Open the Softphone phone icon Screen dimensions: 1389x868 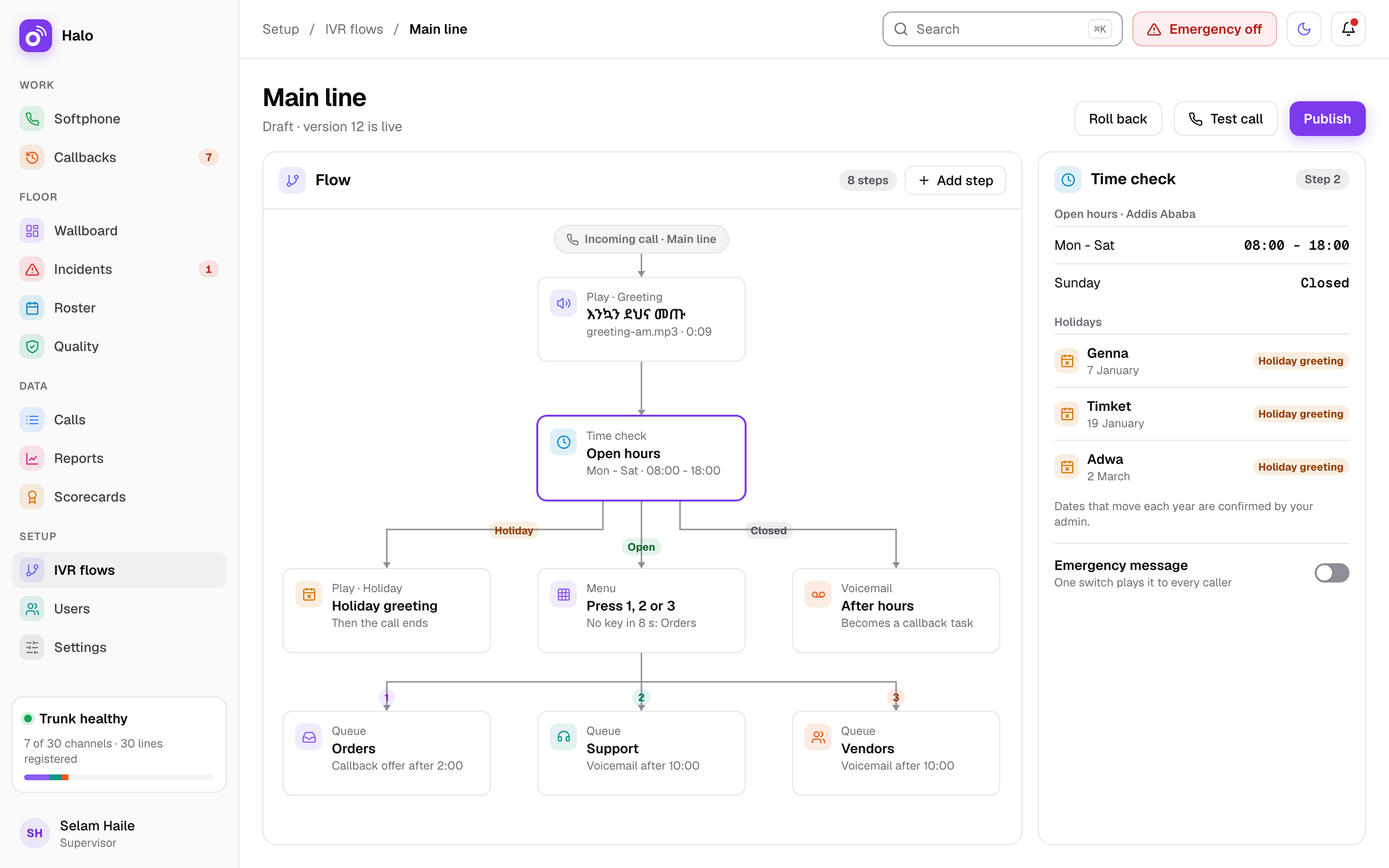pyautogui.click(x=32, y=119)
